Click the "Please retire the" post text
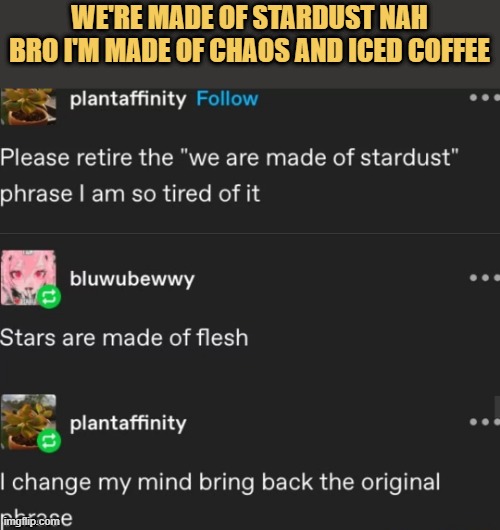Viewport: 500px width, 530px height. coord(86,158)
